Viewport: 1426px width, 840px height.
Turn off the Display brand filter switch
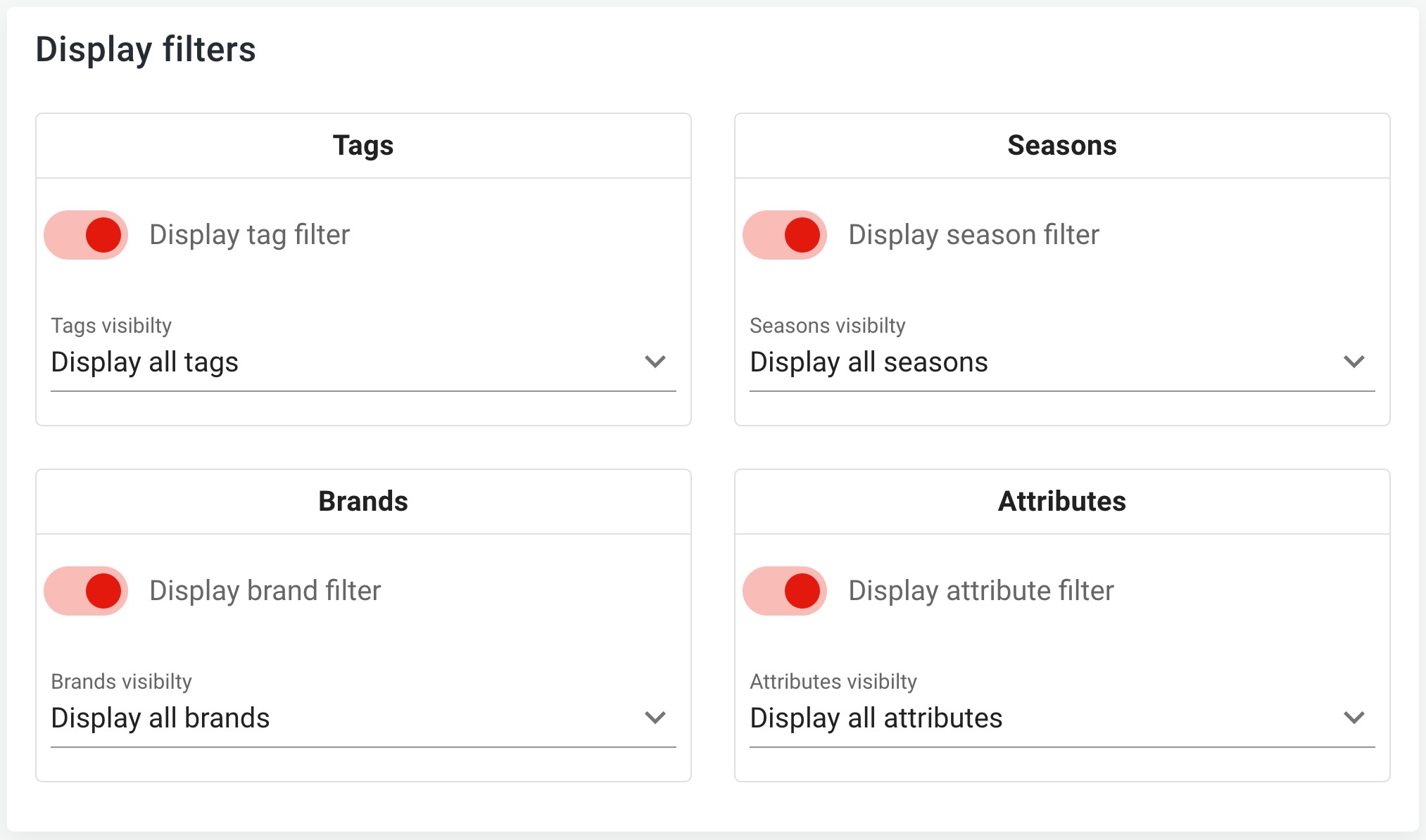coord(87,591)
